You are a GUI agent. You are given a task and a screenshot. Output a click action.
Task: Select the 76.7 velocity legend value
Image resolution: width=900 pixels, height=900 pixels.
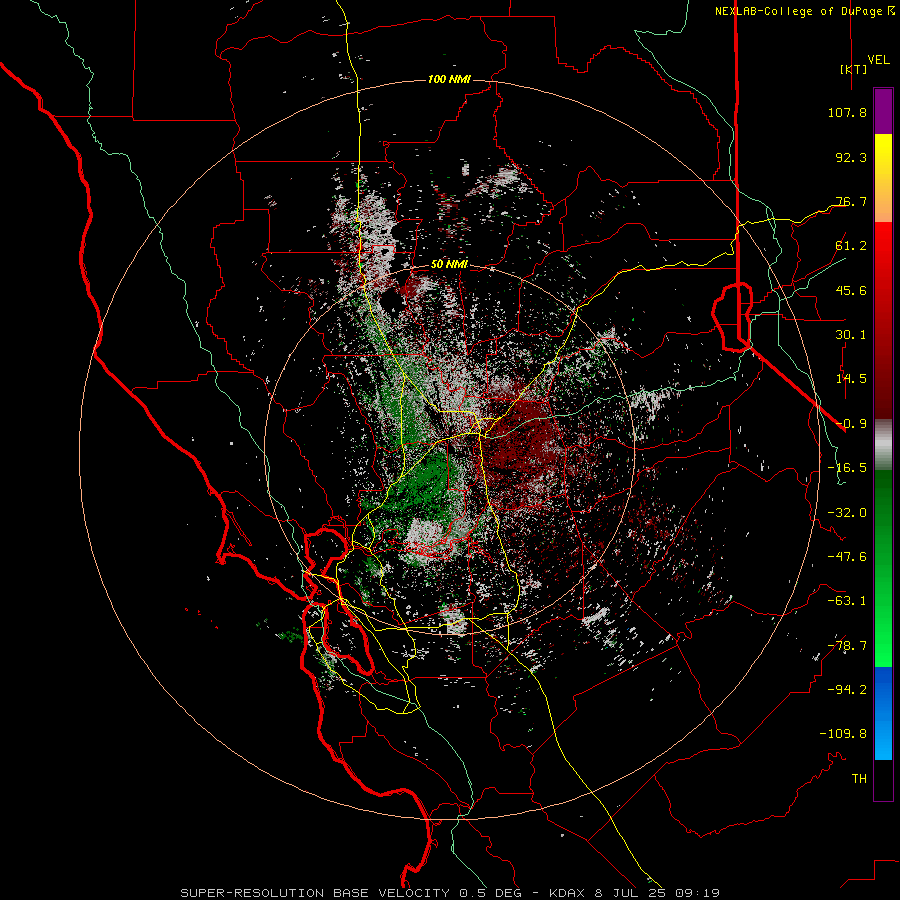click(x=851, y=201)
